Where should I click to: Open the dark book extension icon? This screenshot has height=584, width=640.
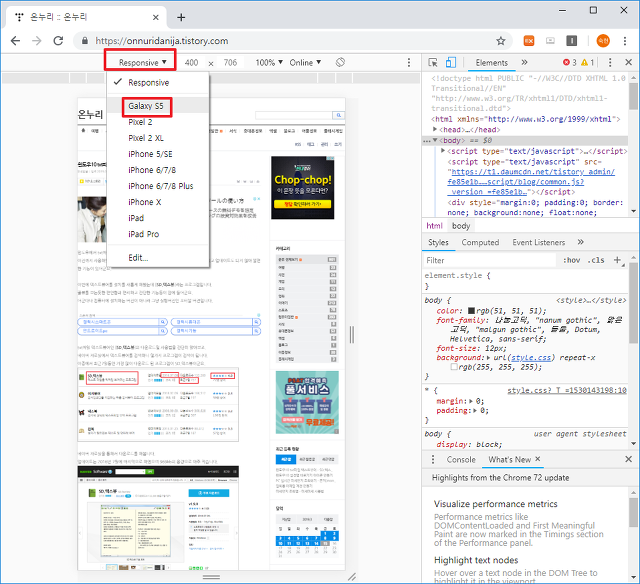[571, 40]
